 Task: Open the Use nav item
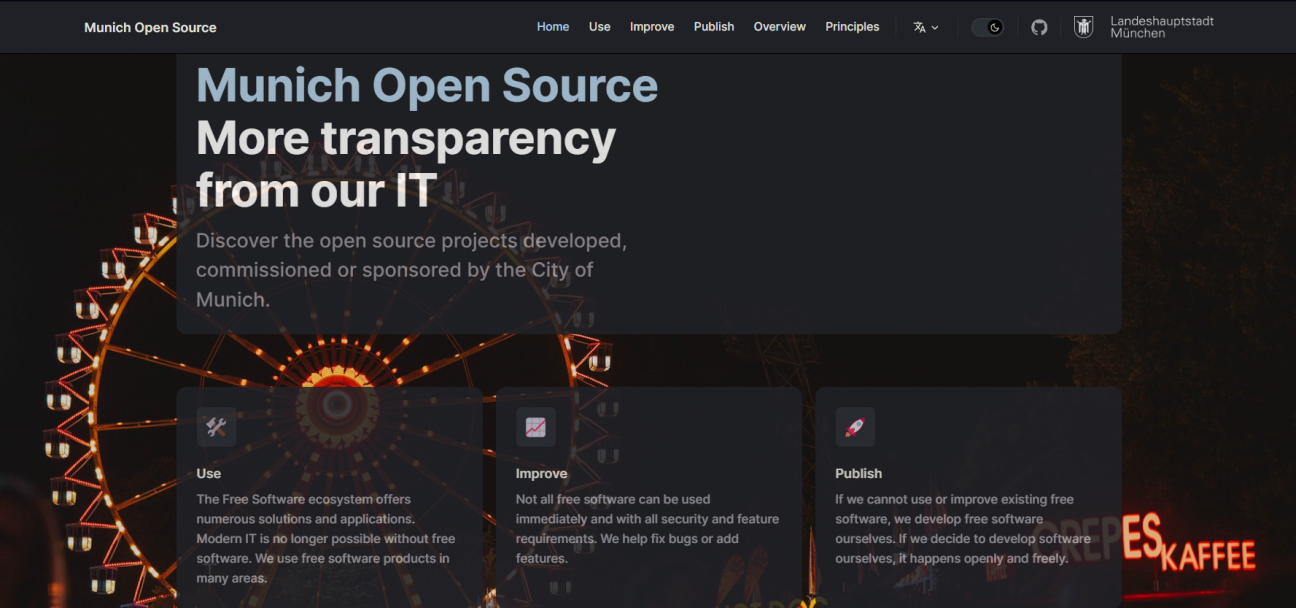click(600, 27)
